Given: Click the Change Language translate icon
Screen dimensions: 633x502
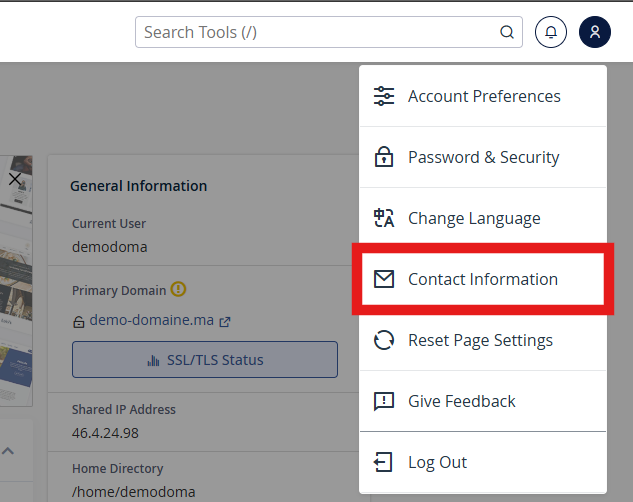Looking at the screenshot, I should [x=384, y=218].
